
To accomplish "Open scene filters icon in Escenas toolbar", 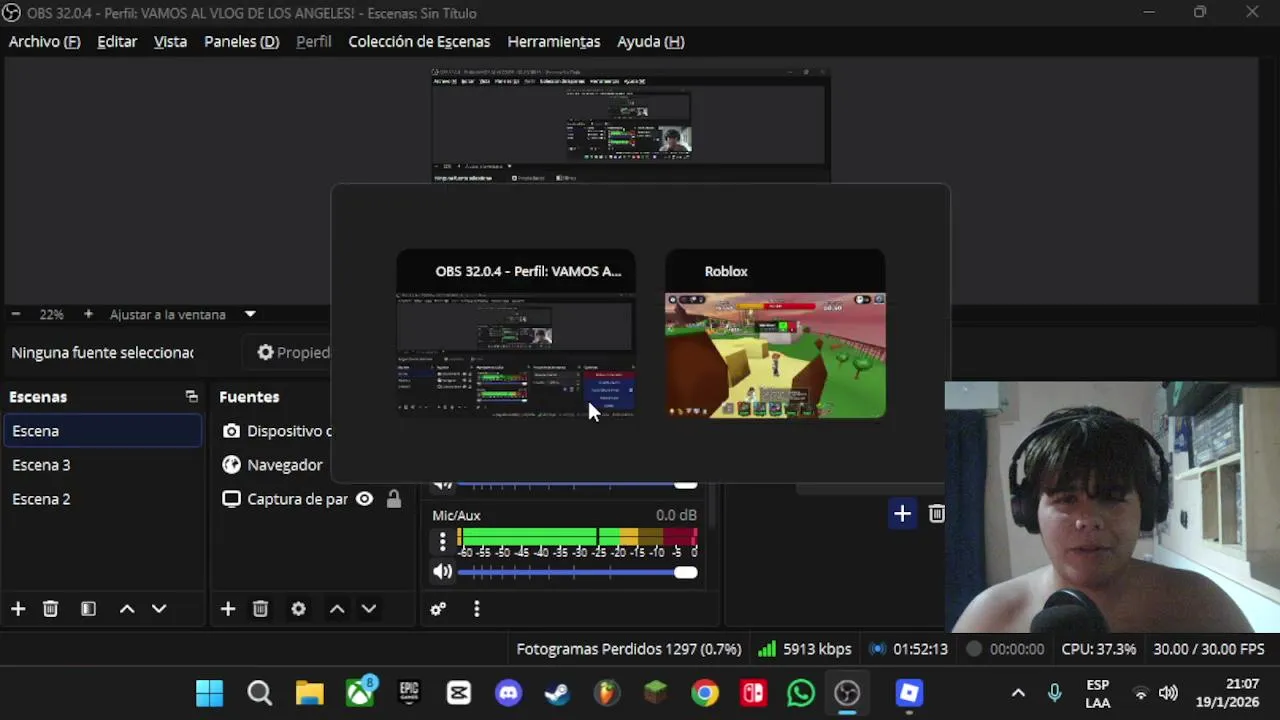I will pos(88,608).
